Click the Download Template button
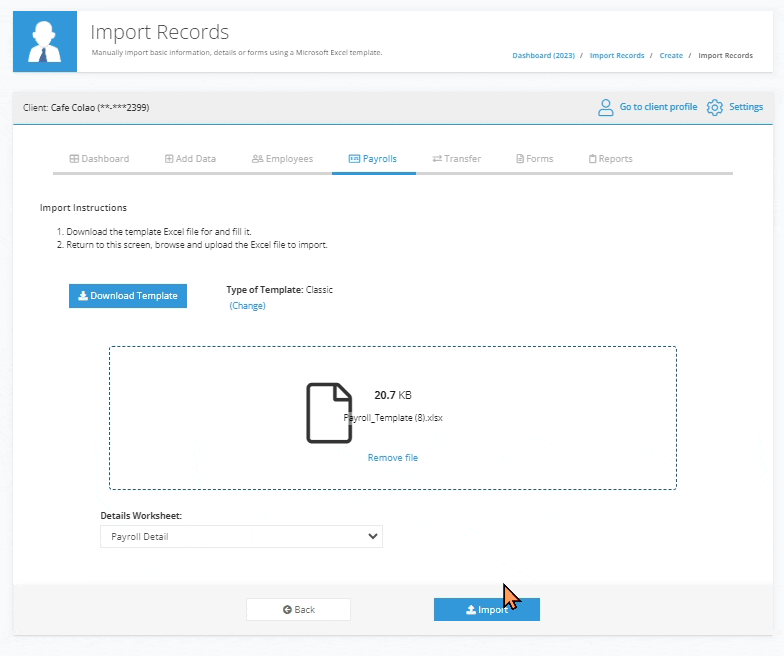784x656 pixels. pos(128,296)
